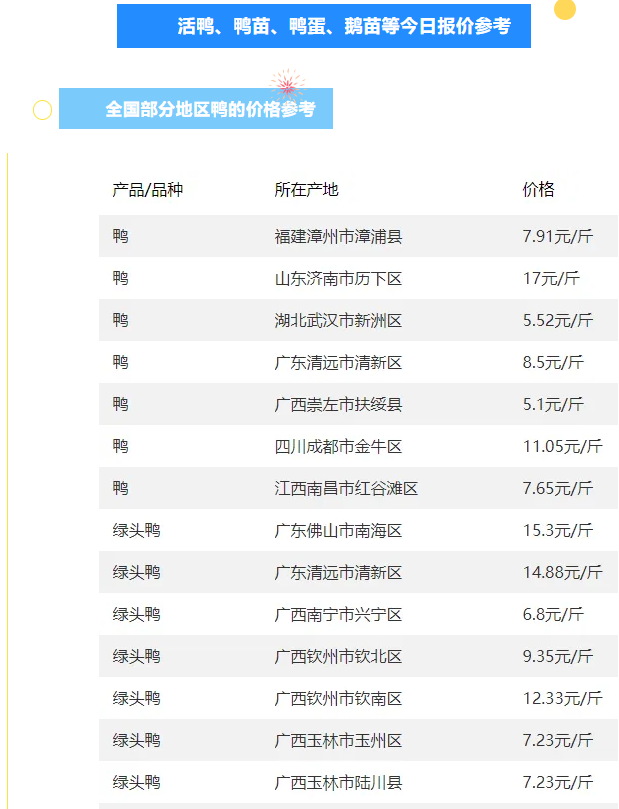The height and width of the screenshot is (809, 619).
Task: Select the 湖北武汉市新洲区 row location
Action: point(338,321)
